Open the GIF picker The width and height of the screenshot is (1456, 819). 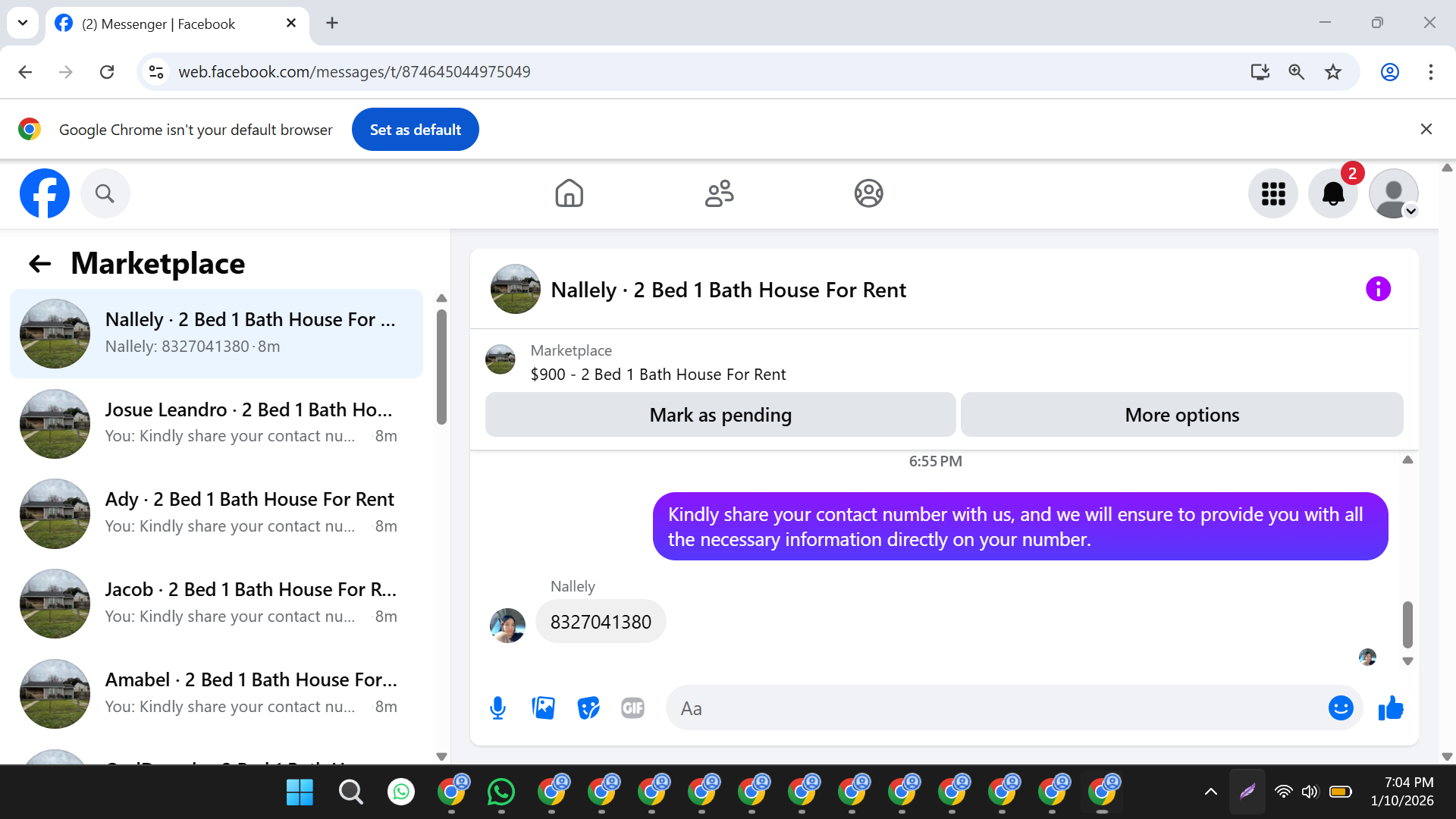tap(632, 708)
